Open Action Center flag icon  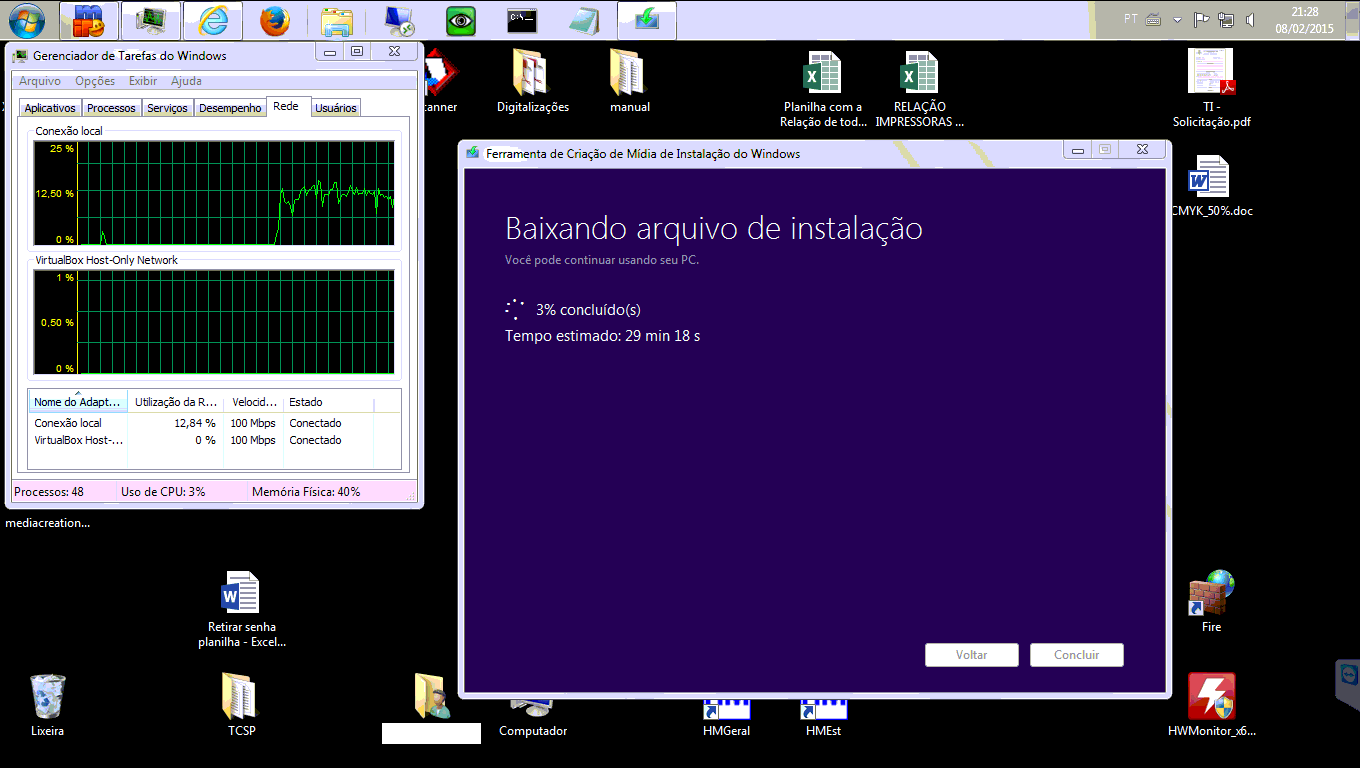(1202, 19)
